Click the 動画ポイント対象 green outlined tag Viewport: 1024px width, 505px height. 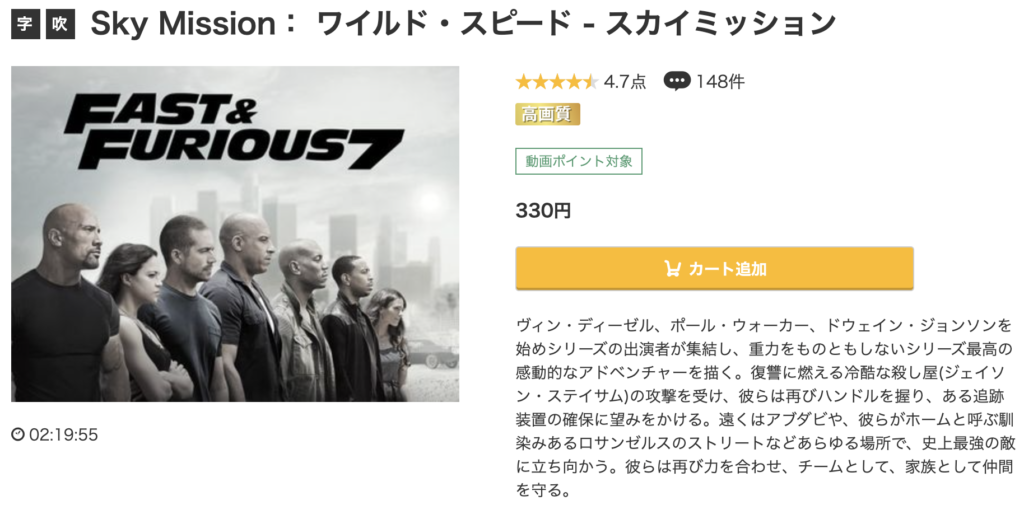pyautogui.click(x=579, y=161)
